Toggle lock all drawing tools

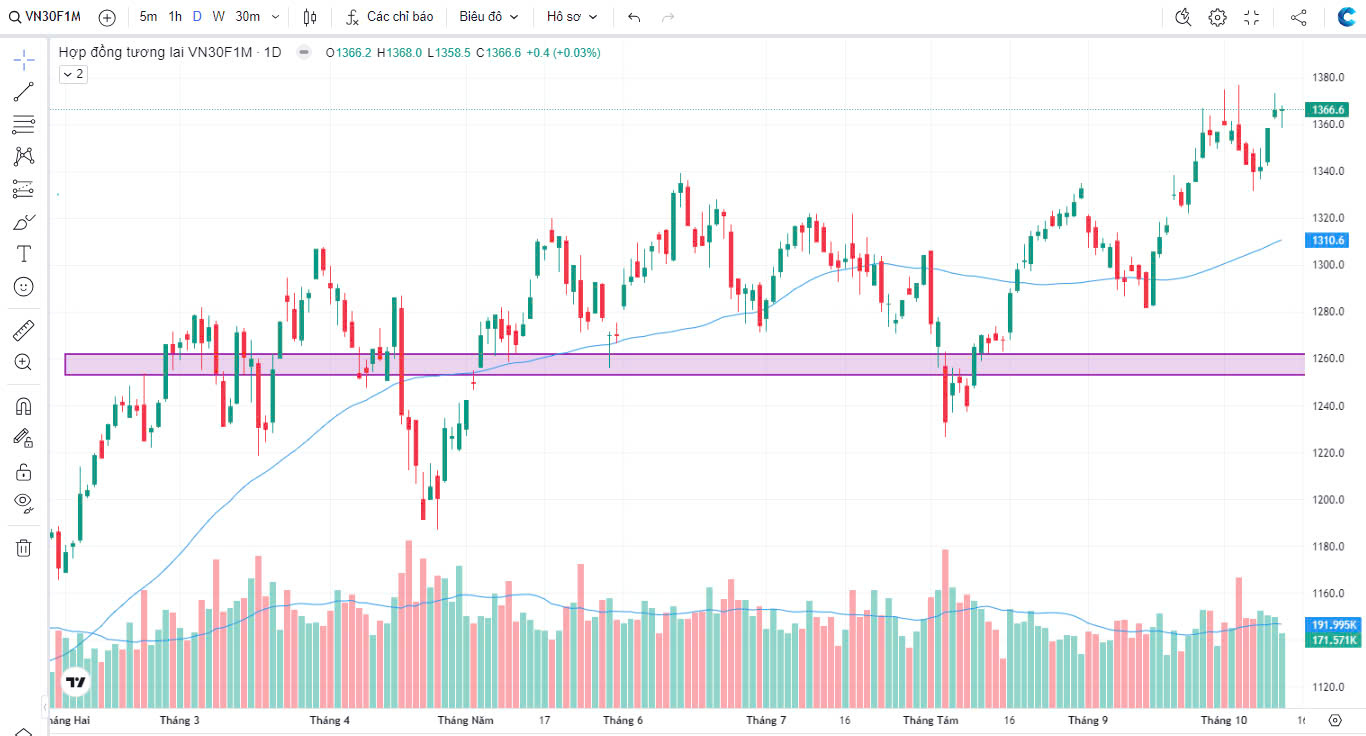[x=24, y=471]
